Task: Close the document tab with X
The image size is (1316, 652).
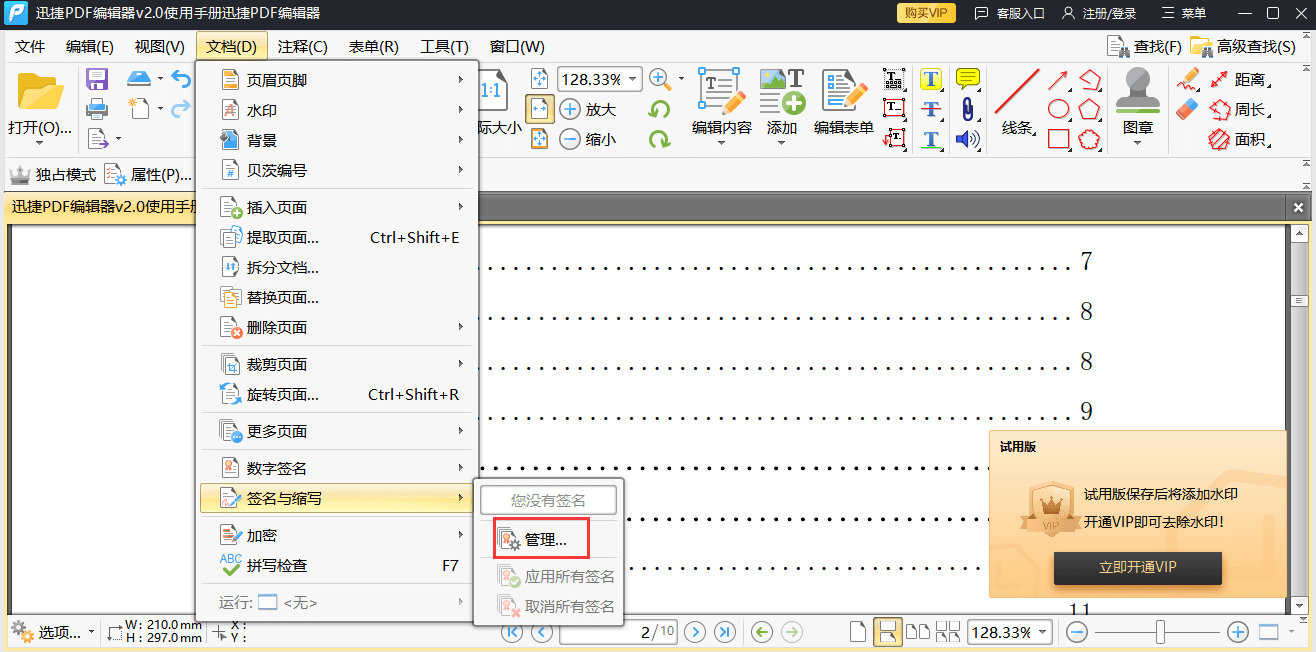Action: click(x=1298, y=208)
